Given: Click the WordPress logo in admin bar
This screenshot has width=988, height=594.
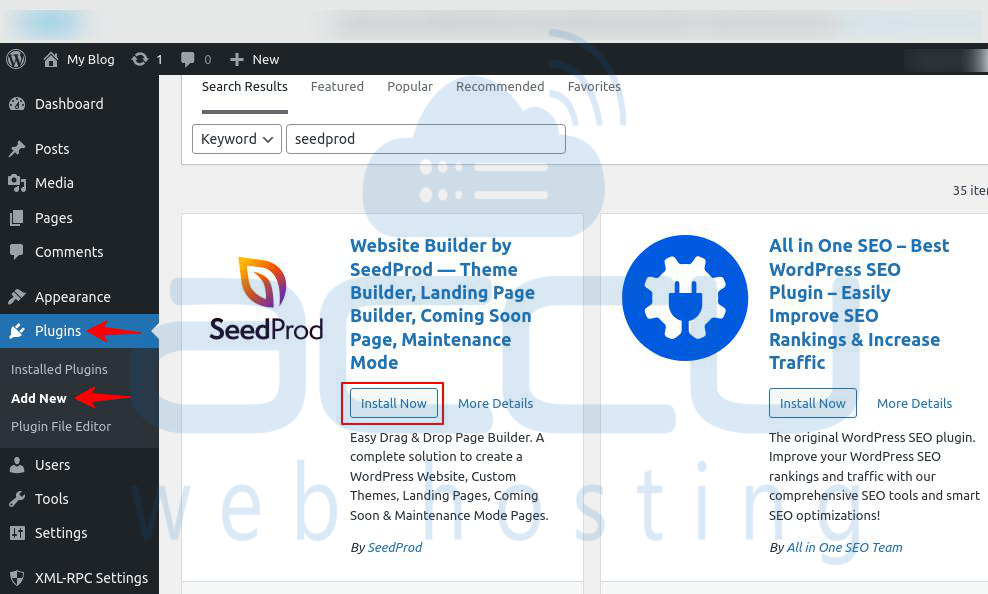Looking at the screenshot, I should (x=16, y=59).
